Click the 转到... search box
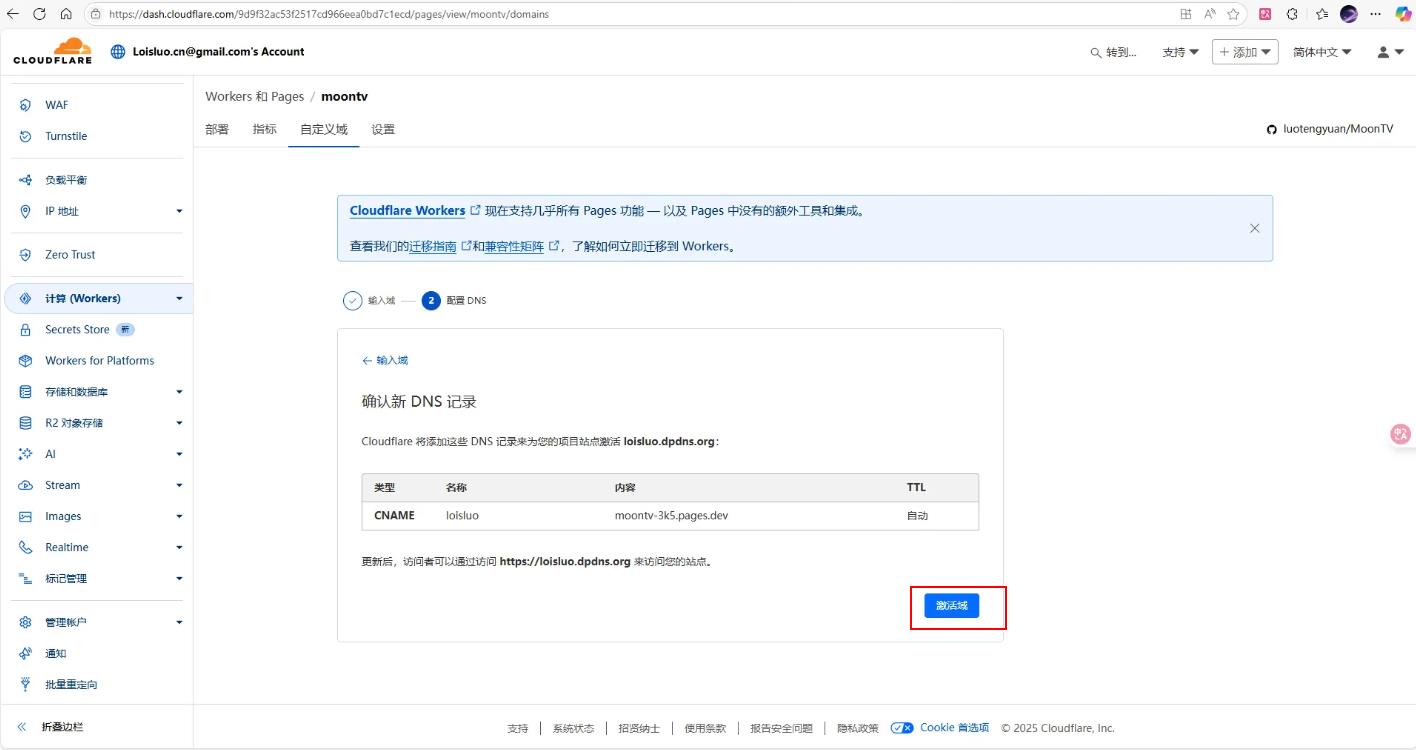 pos(1113,52)
